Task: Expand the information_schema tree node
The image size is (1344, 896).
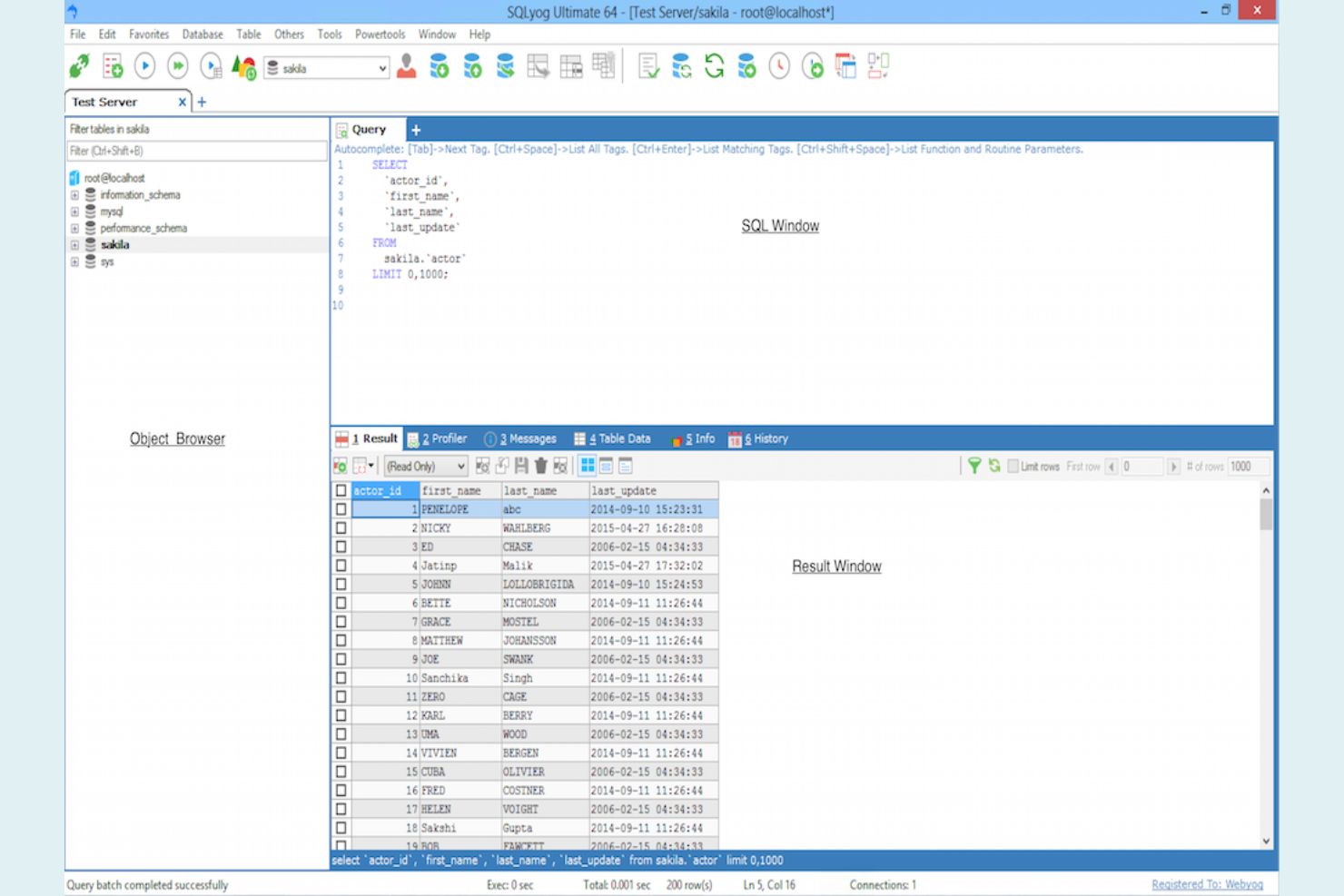Action: pos(75,194)
